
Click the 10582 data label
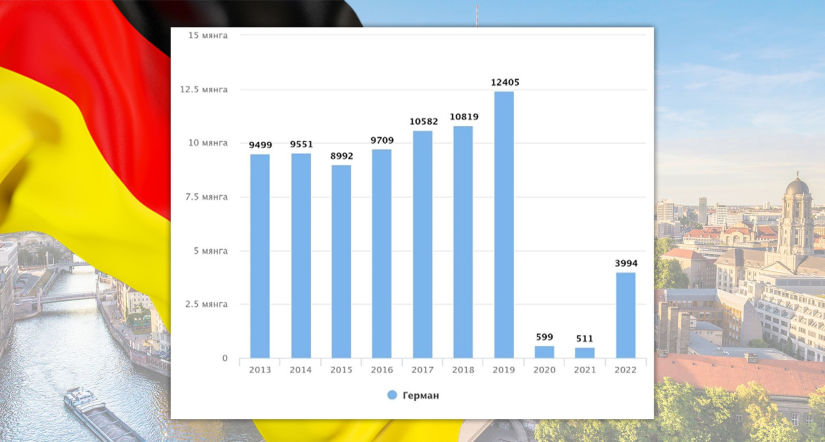(x=424, y=122)
